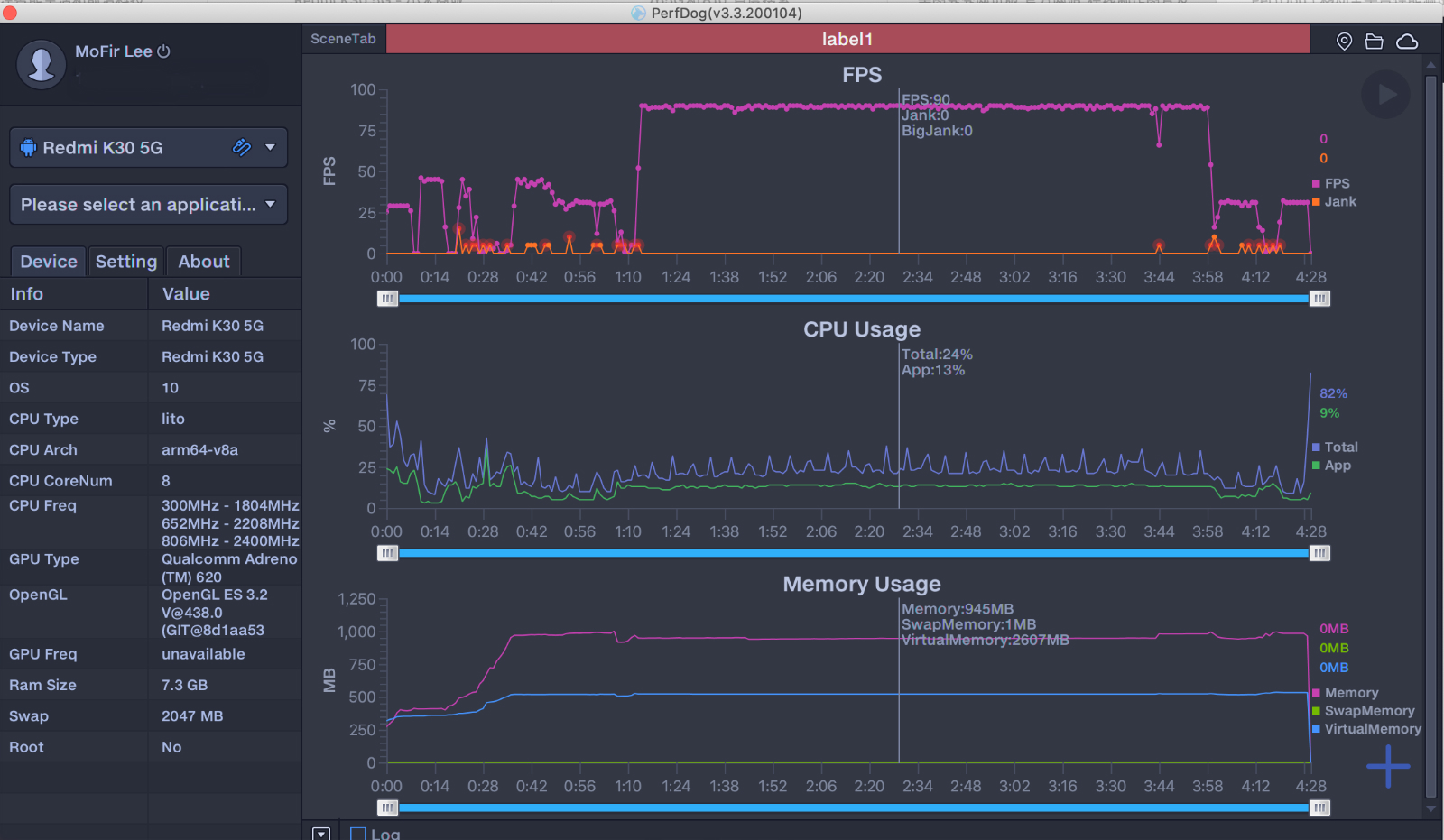Open the folder icon in top bar
This screenshot has width=1444, height=840.
1374,42
